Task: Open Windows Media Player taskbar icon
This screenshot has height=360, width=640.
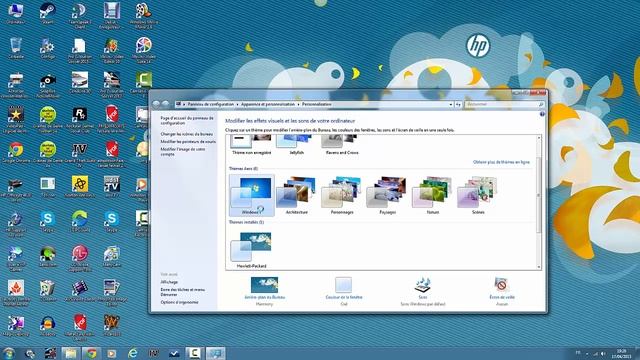Action: pyautogui.click(x=112, y=353)
